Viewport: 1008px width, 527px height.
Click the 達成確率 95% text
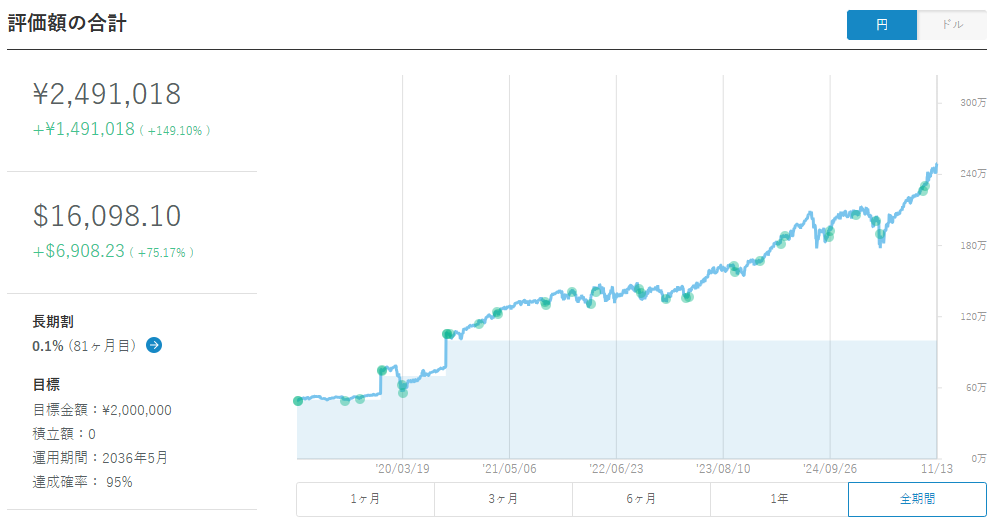point(82,482)
